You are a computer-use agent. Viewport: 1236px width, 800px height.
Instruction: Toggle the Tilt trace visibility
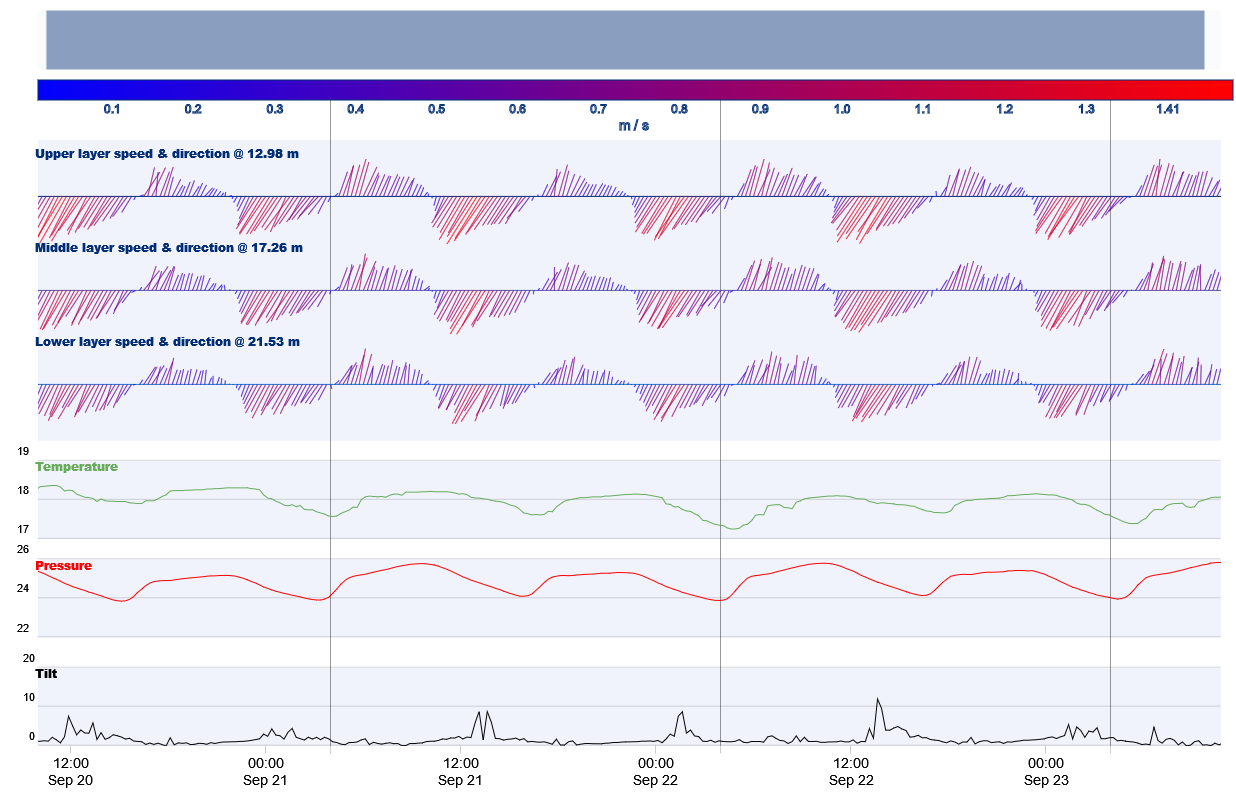point(45,673)
